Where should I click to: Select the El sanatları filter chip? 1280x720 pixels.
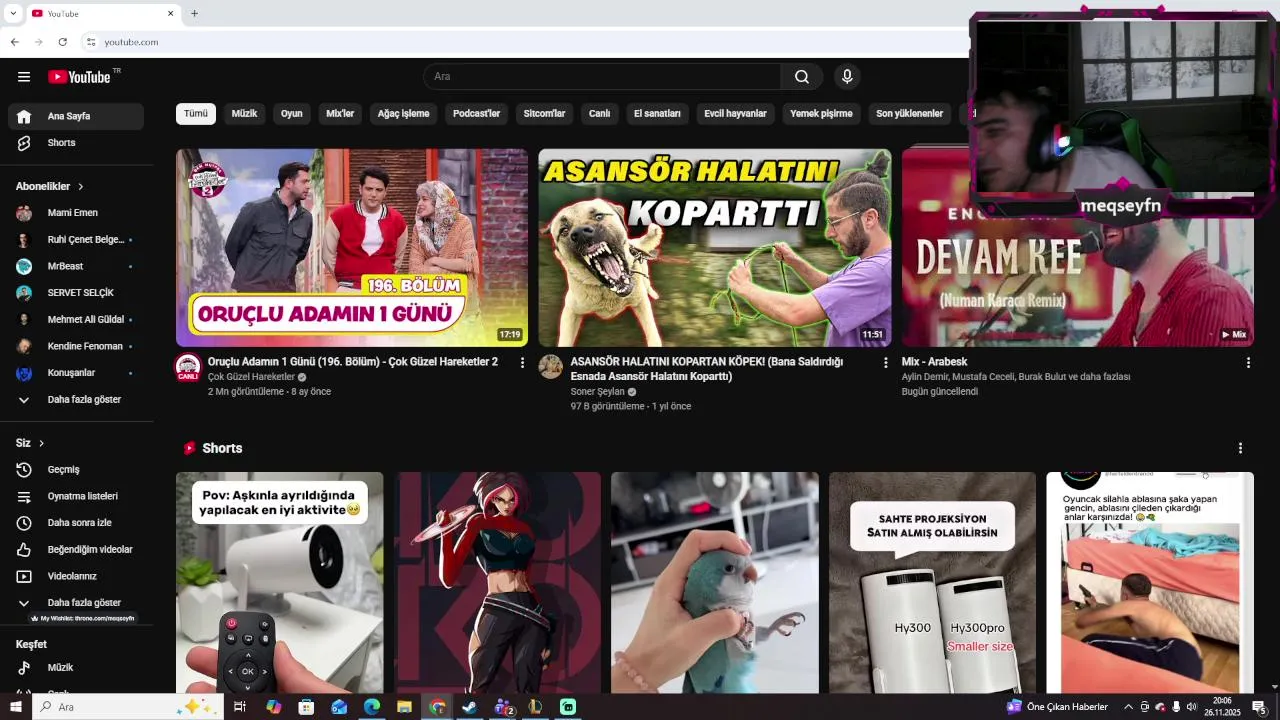tap(657, 114)
